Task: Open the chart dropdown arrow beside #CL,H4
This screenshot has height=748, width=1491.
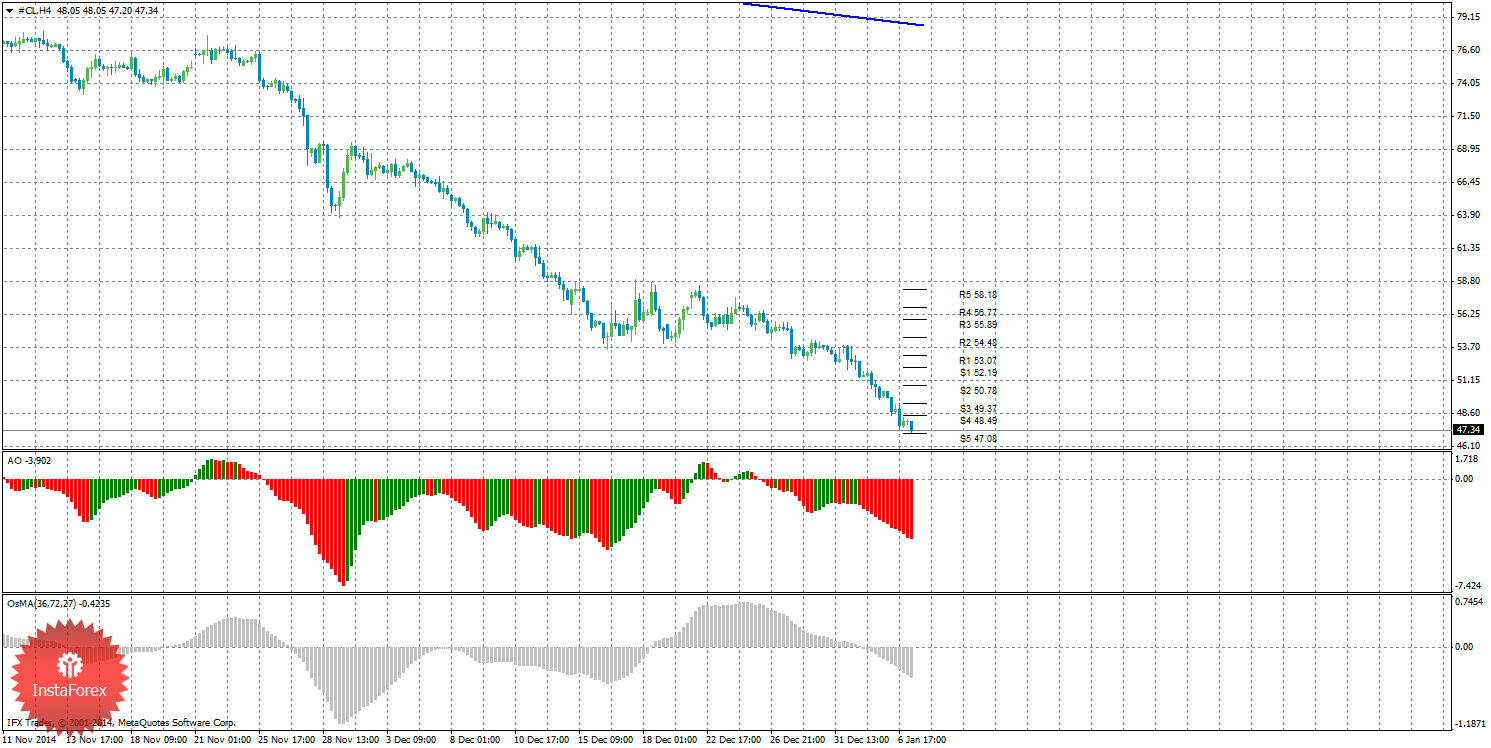Action: tap(9, 10)
